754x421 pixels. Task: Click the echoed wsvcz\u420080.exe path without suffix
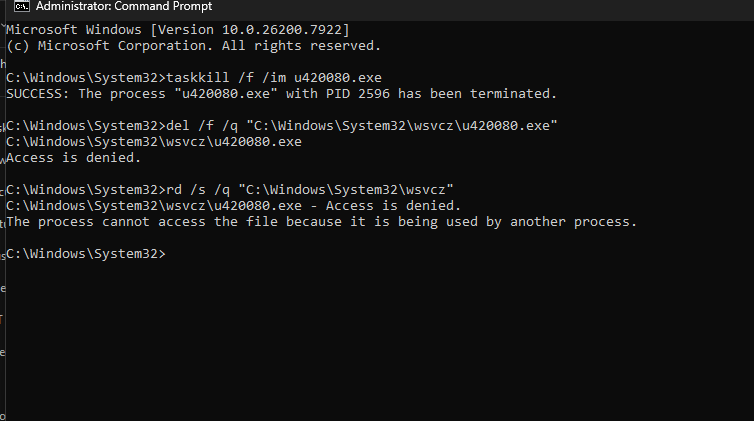pos(154,142)
